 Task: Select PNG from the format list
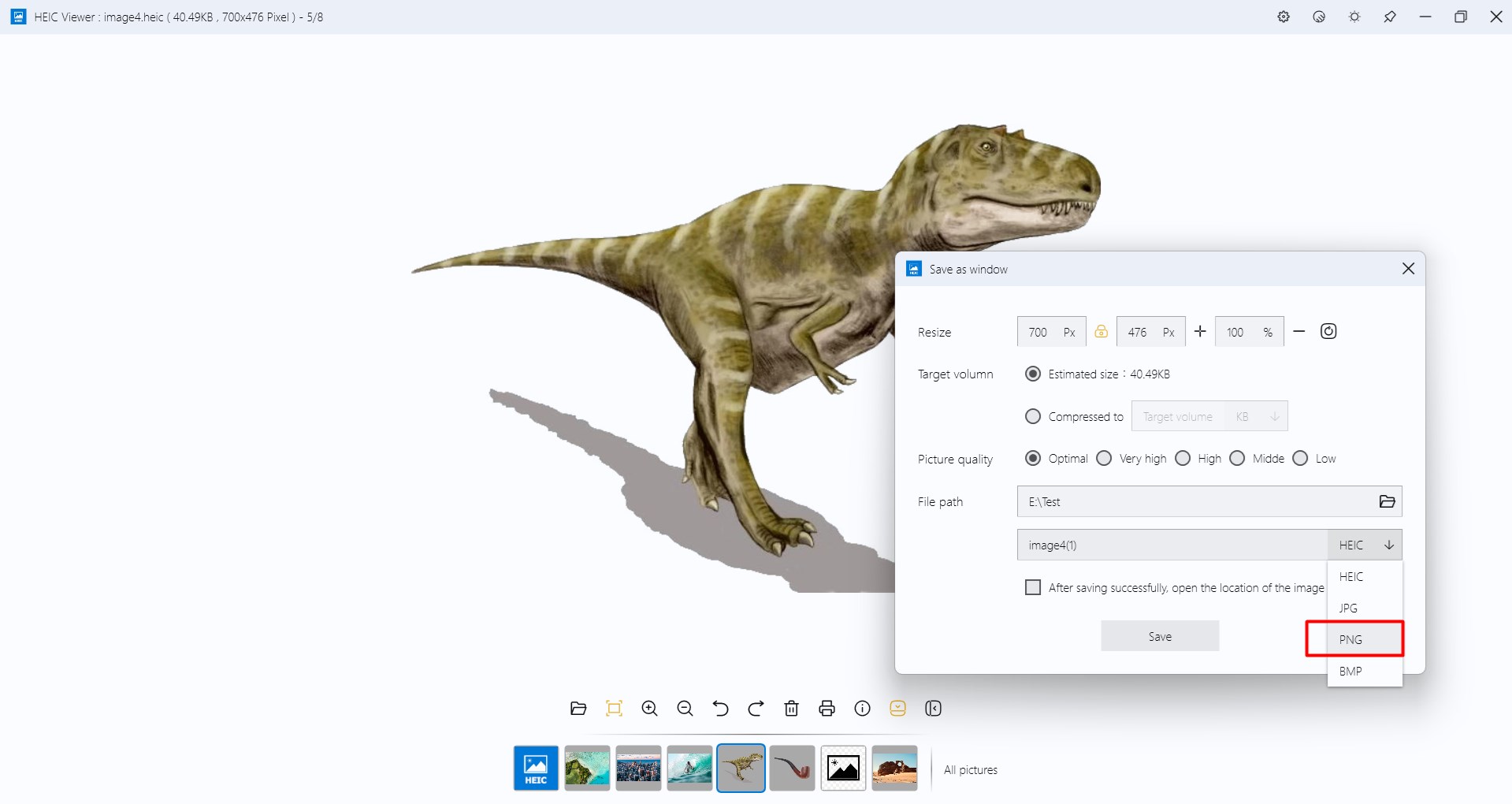(1351, 639)
